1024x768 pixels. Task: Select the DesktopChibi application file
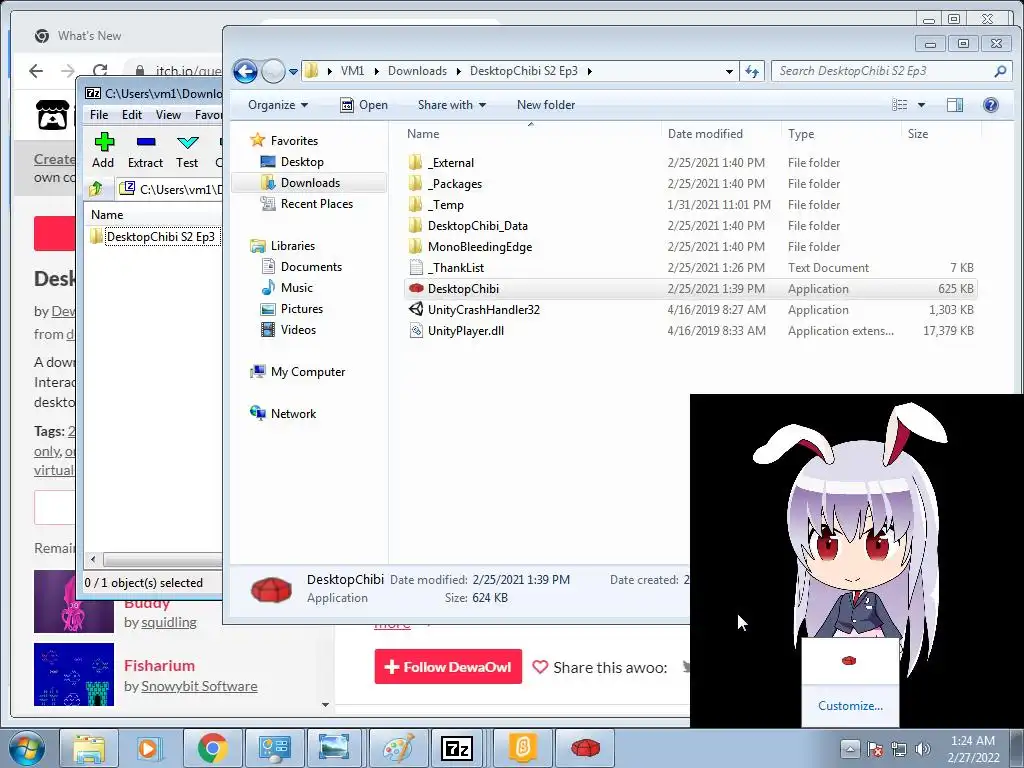pyautogui.click(x=690, y=289)
